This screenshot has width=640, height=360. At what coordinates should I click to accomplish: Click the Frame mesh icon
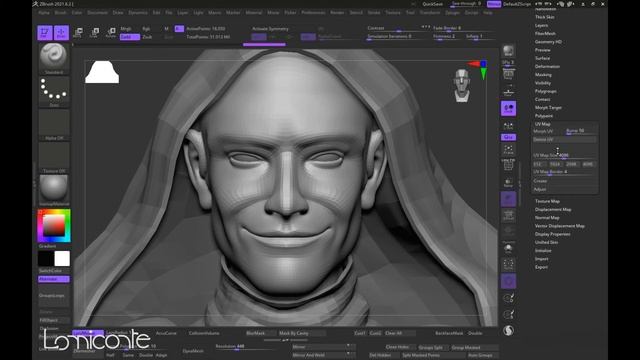pos(509,149)
